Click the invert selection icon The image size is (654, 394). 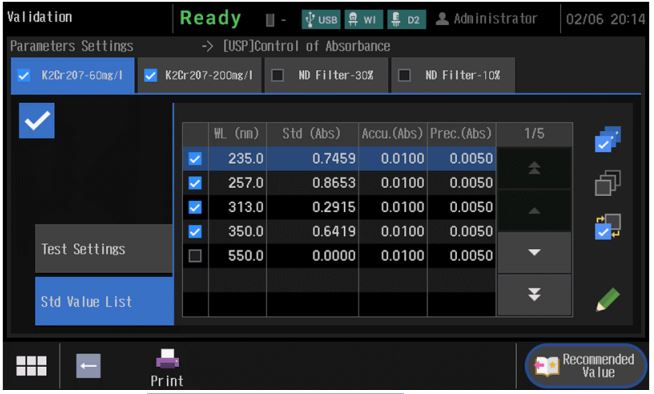[x=608, y=227]
